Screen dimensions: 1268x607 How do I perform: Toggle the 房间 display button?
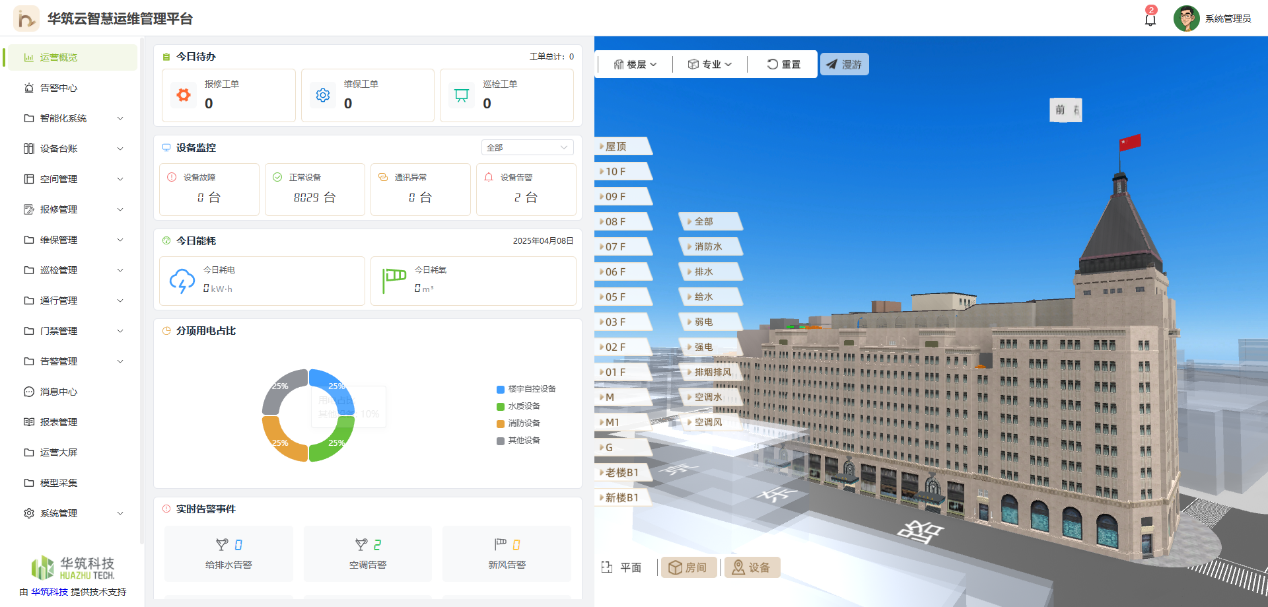coord(688,568)
